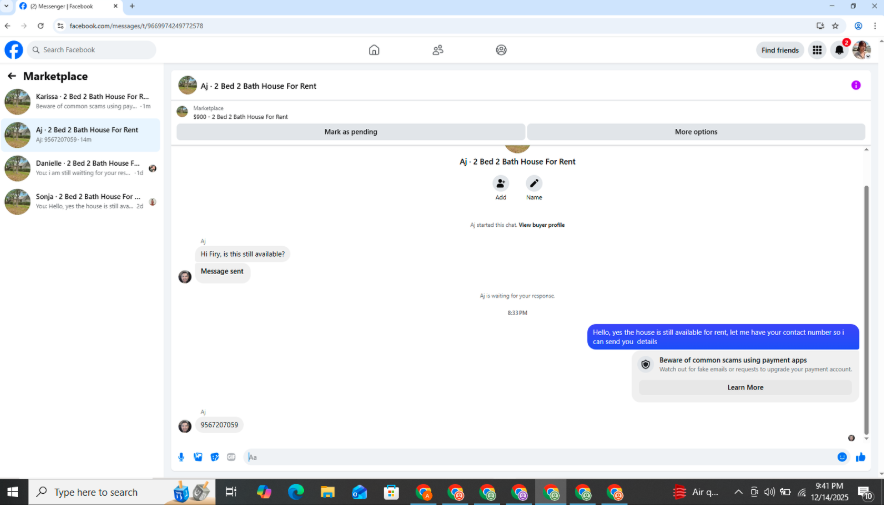The image size is (884, 505).
Task: Click the Search Facebook field
Action: pos(92,50)
